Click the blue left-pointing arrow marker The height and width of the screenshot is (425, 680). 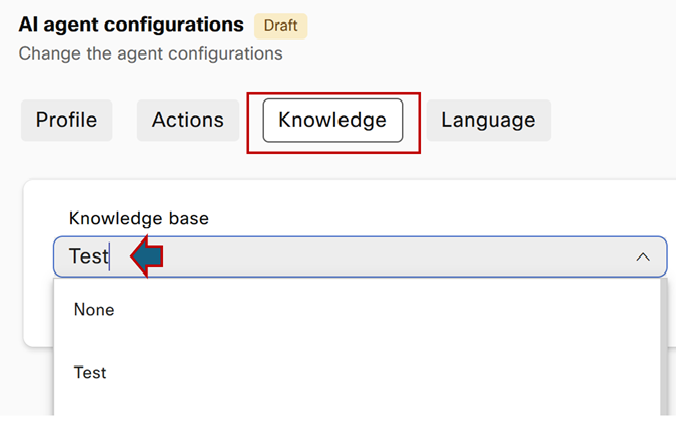coord(147,256)
